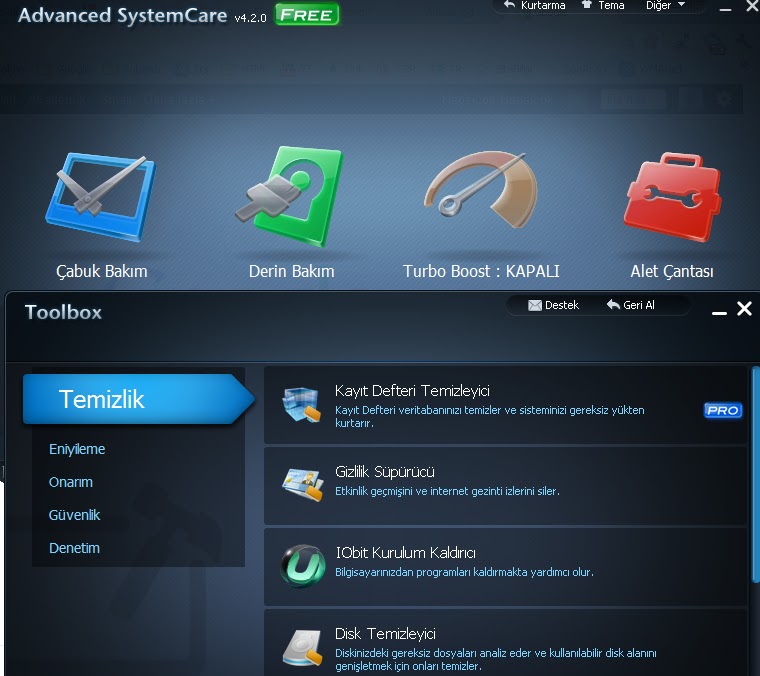760x676 pixels.
Task: Switch to the Güvenlik category
Action: (x=74, y=515)
